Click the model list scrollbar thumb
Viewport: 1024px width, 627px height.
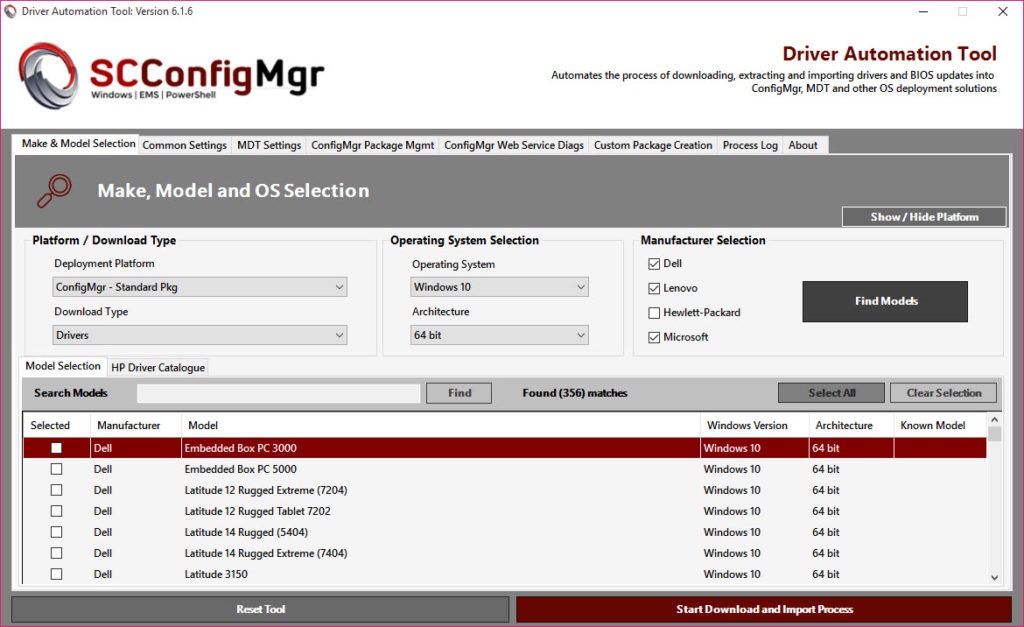995,434
